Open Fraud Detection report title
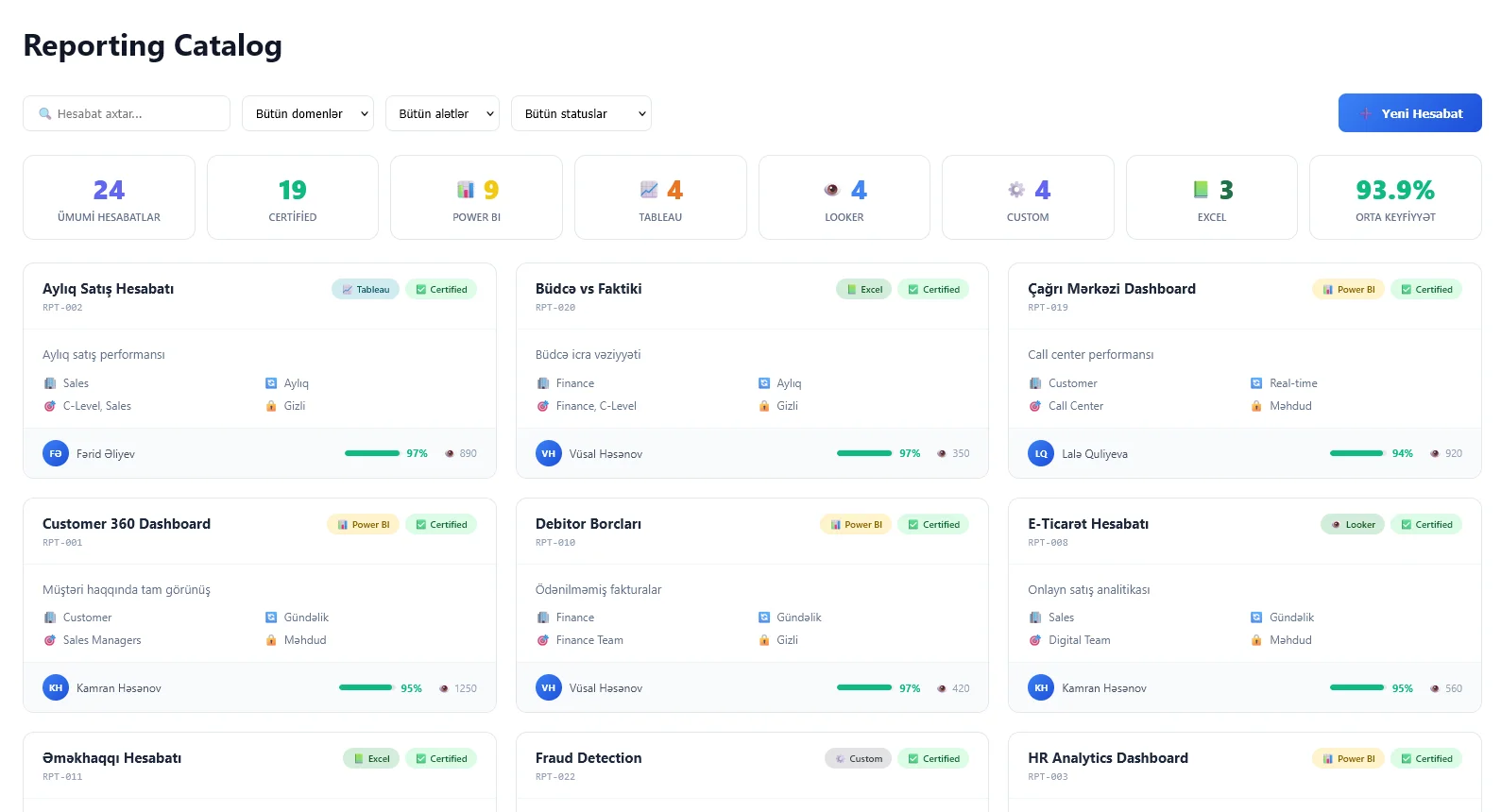This screenshot has width=1501, height=812. coord(588,758)
